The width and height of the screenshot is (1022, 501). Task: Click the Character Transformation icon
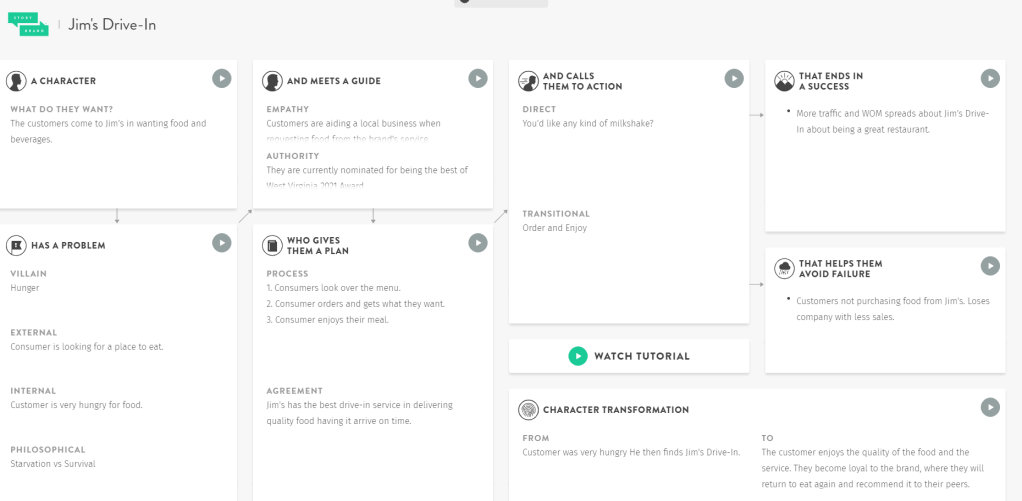click(x=528, y=410)
